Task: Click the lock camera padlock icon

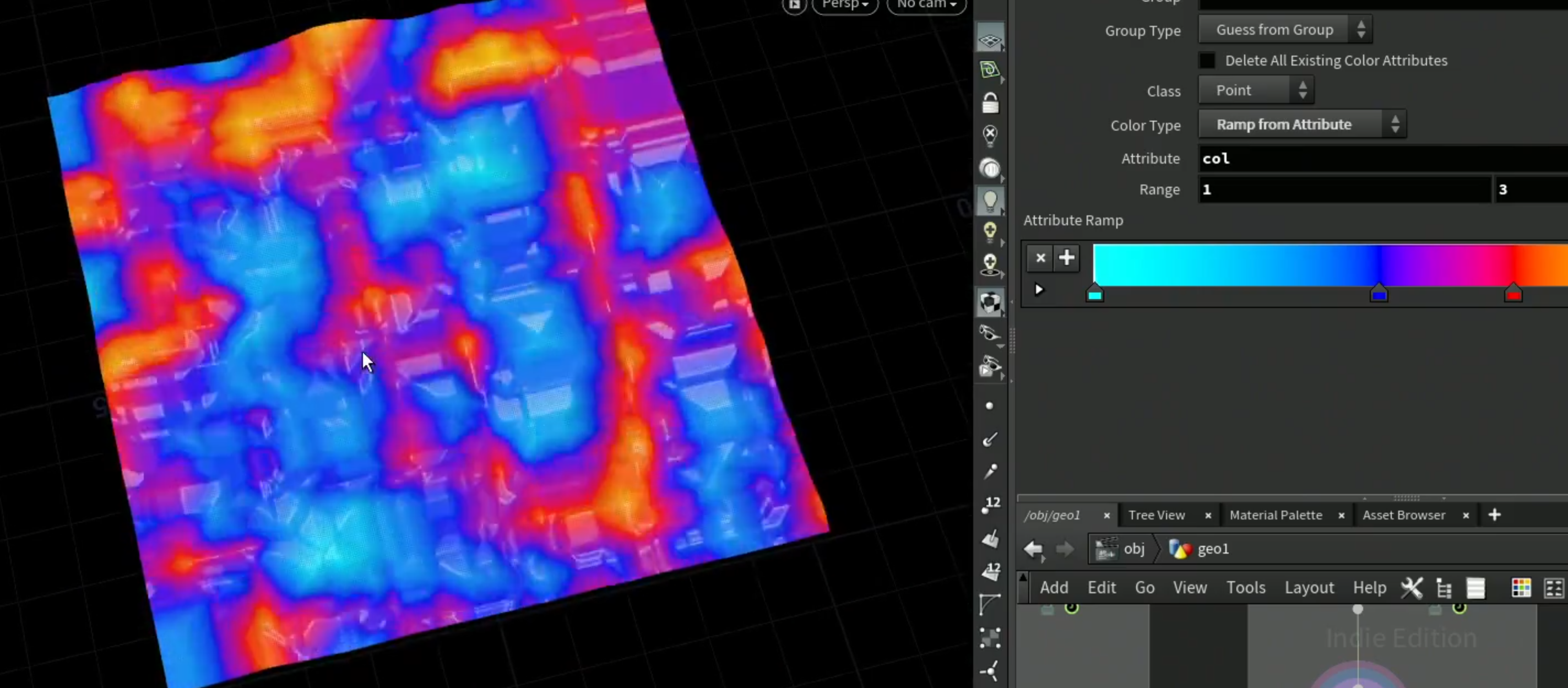Action: (x=990, y=103)
